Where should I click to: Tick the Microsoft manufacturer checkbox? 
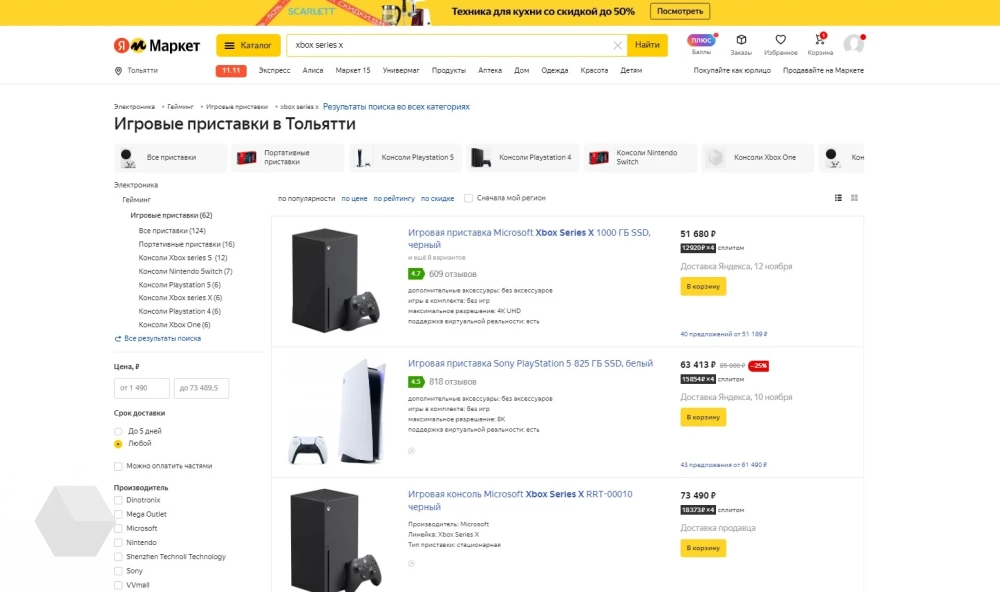click(x=118, y=528)
